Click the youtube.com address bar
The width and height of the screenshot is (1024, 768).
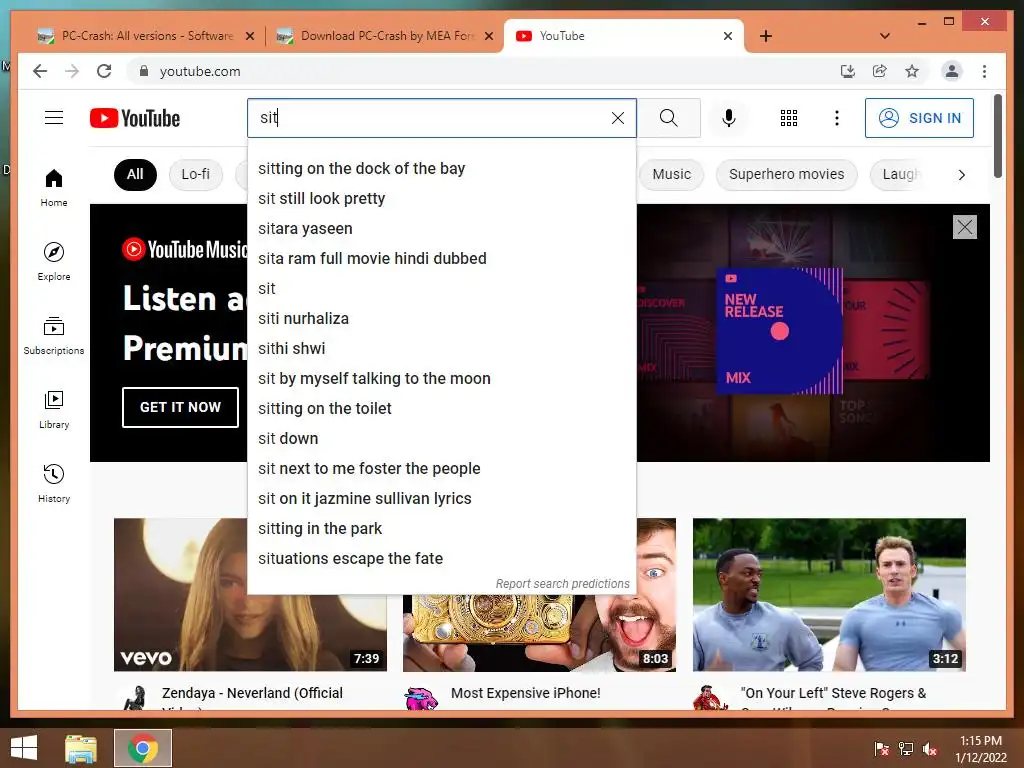coord(483,71)
